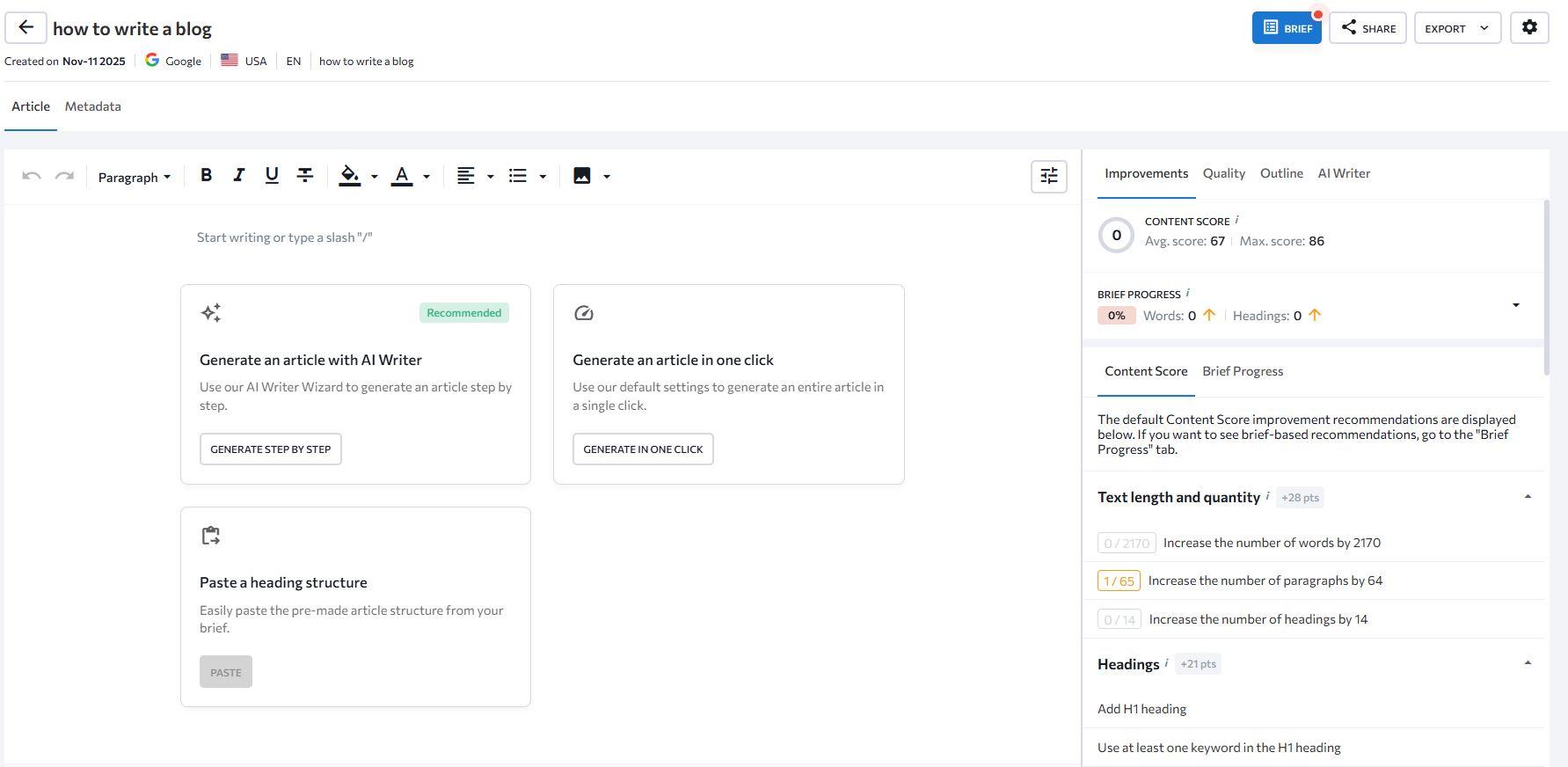Open editor settings sliders icon
The image size is (1568, 767).
pyautogui.click(x=1049, y=176)
